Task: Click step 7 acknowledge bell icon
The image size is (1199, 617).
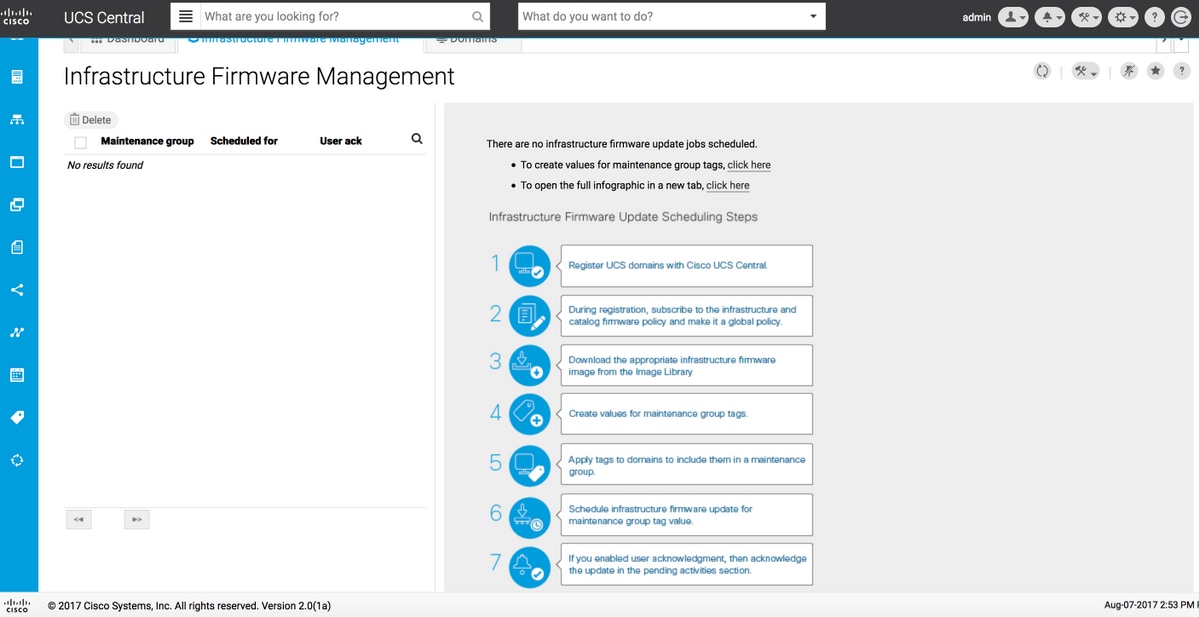Action: (529, 567)
